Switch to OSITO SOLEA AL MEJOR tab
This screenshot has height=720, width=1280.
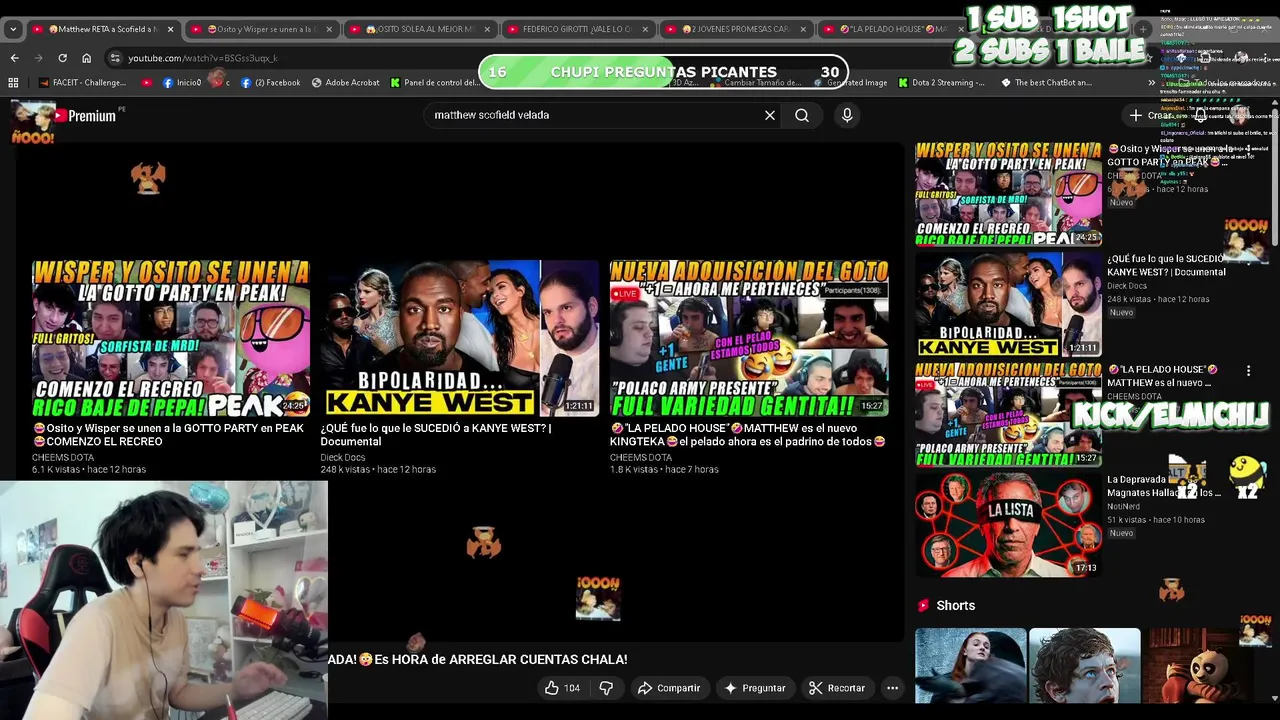coord(418,29)
